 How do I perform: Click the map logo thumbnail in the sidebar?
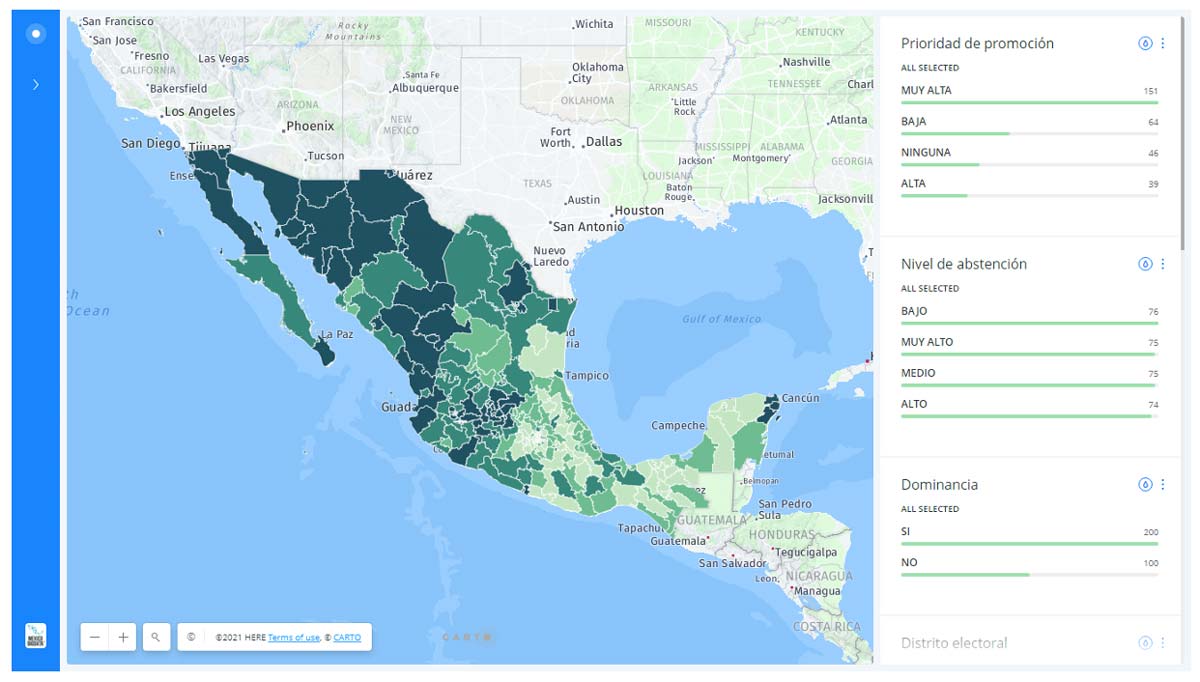click(x=36, y=636)
